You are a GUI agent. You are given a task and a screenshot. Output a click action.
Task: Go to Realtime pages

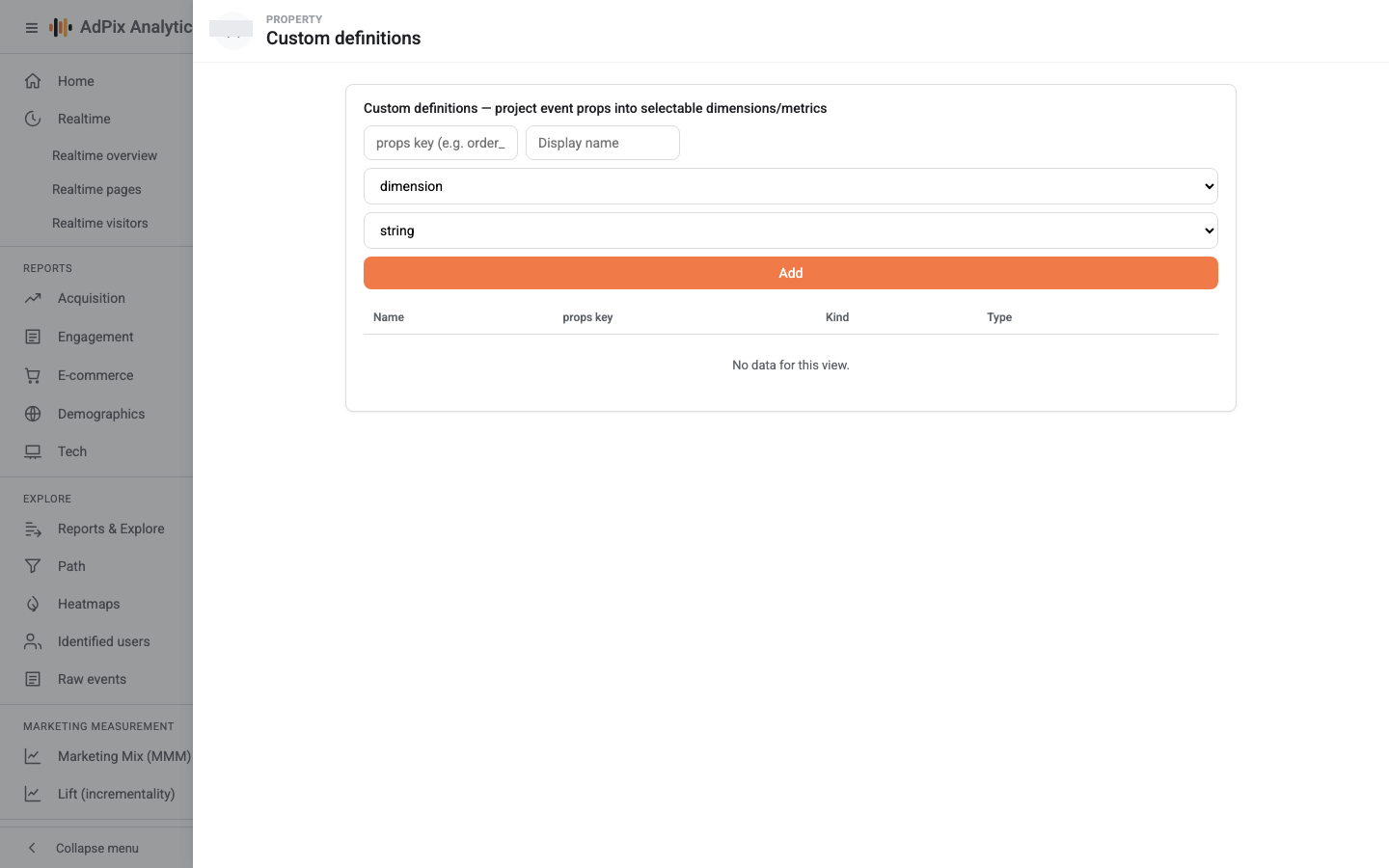[x=96, y=189]
